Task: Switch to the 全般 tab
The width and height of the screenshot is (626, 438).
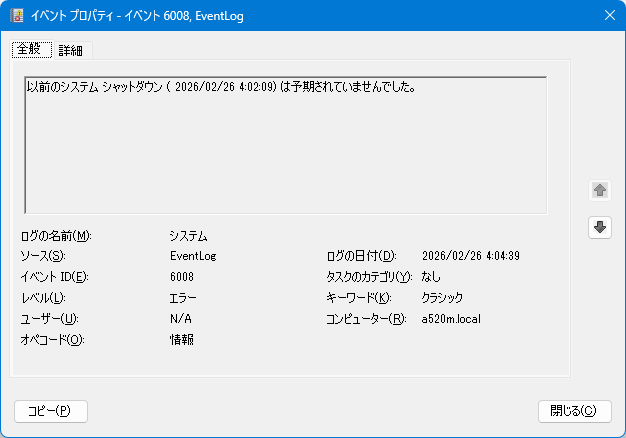Action: 30,49
